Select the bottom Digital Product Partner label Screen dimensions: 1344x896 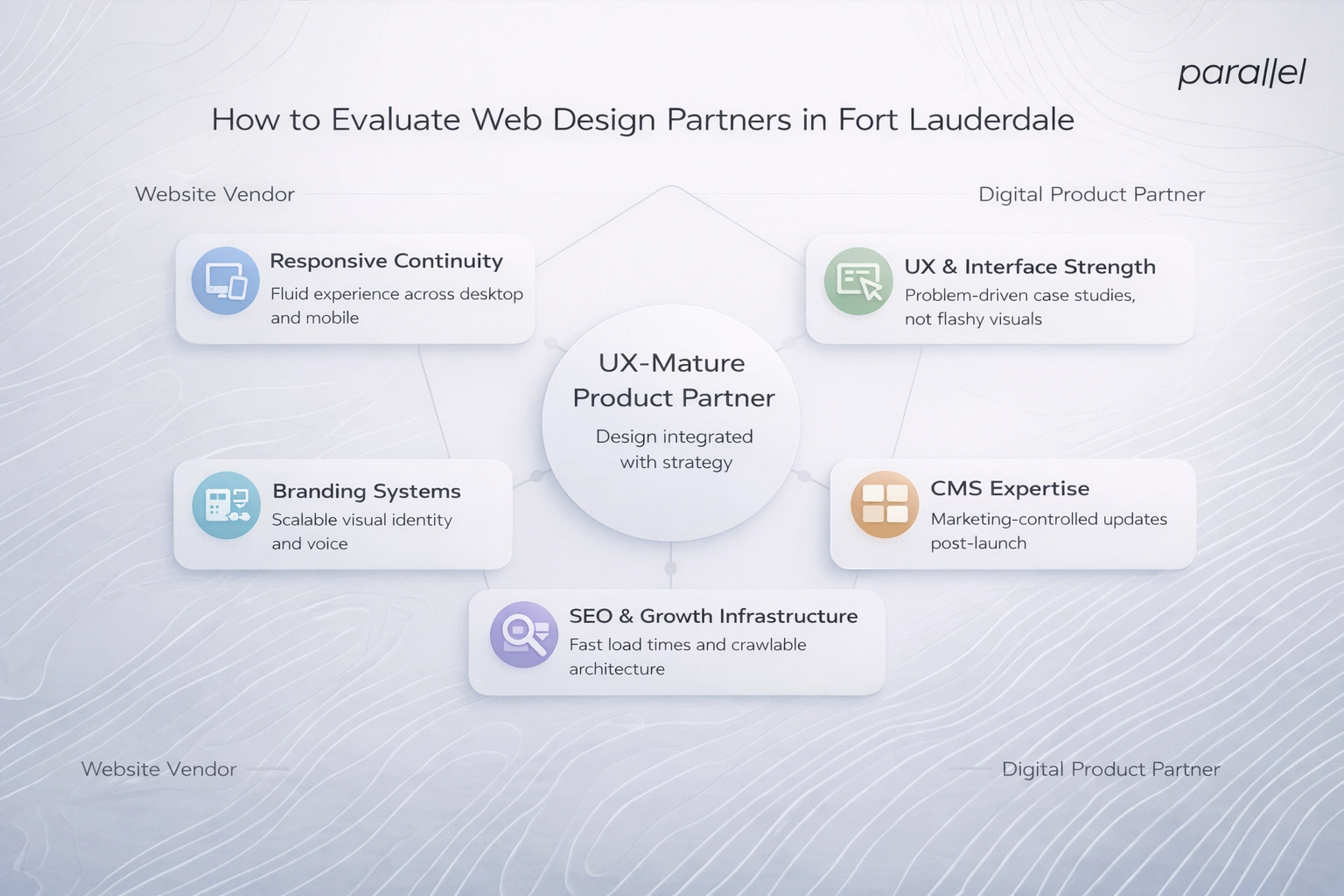coord(1109,769)
